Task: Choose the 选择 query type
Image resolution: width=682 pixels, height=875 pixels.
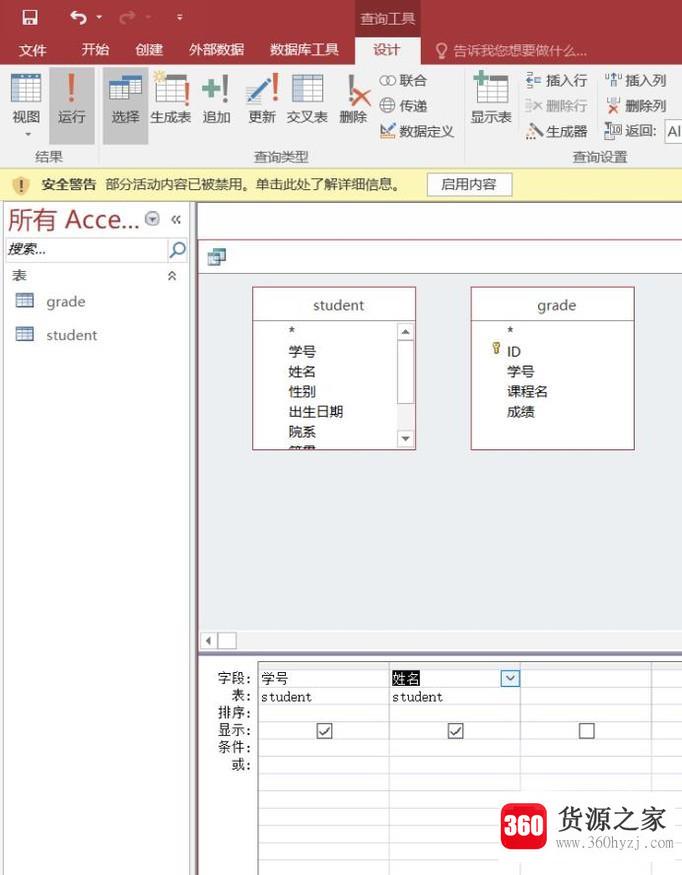Action: 126,105
